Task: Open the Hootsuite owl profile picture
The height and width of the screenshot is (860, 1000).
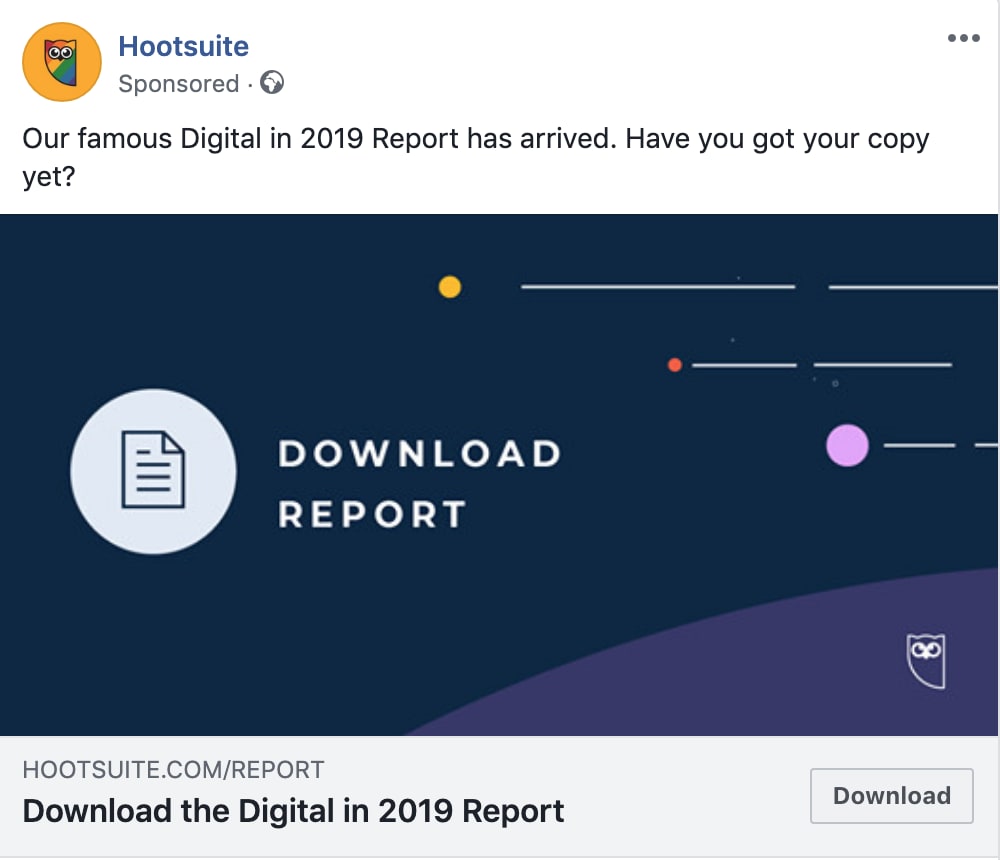Action: tap(62, 62)
